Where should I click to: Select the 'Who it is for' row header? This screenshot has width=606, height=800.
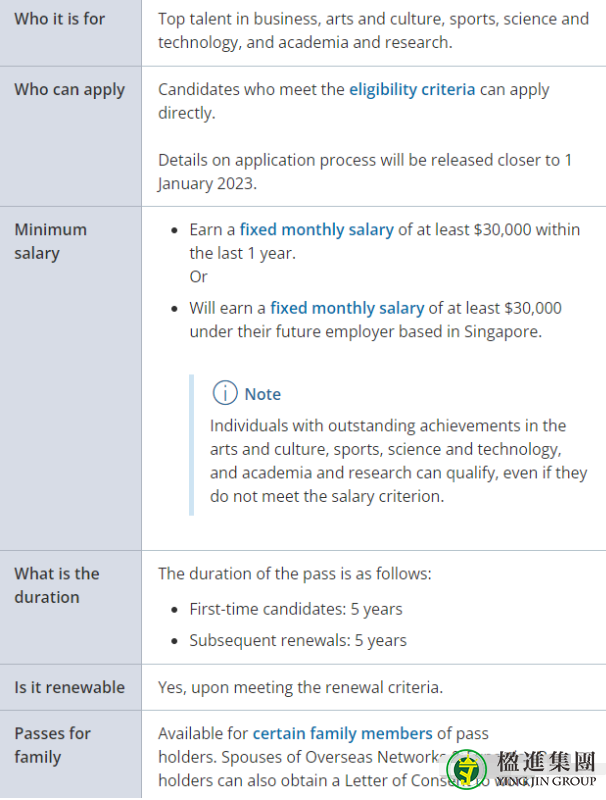[60, 19]
